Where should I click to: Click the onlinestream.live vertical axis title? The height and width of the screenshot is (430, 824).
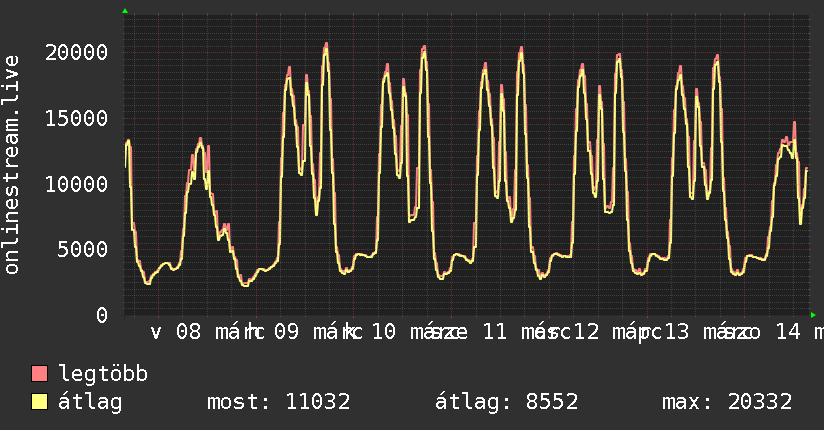[x=12, y=165]
